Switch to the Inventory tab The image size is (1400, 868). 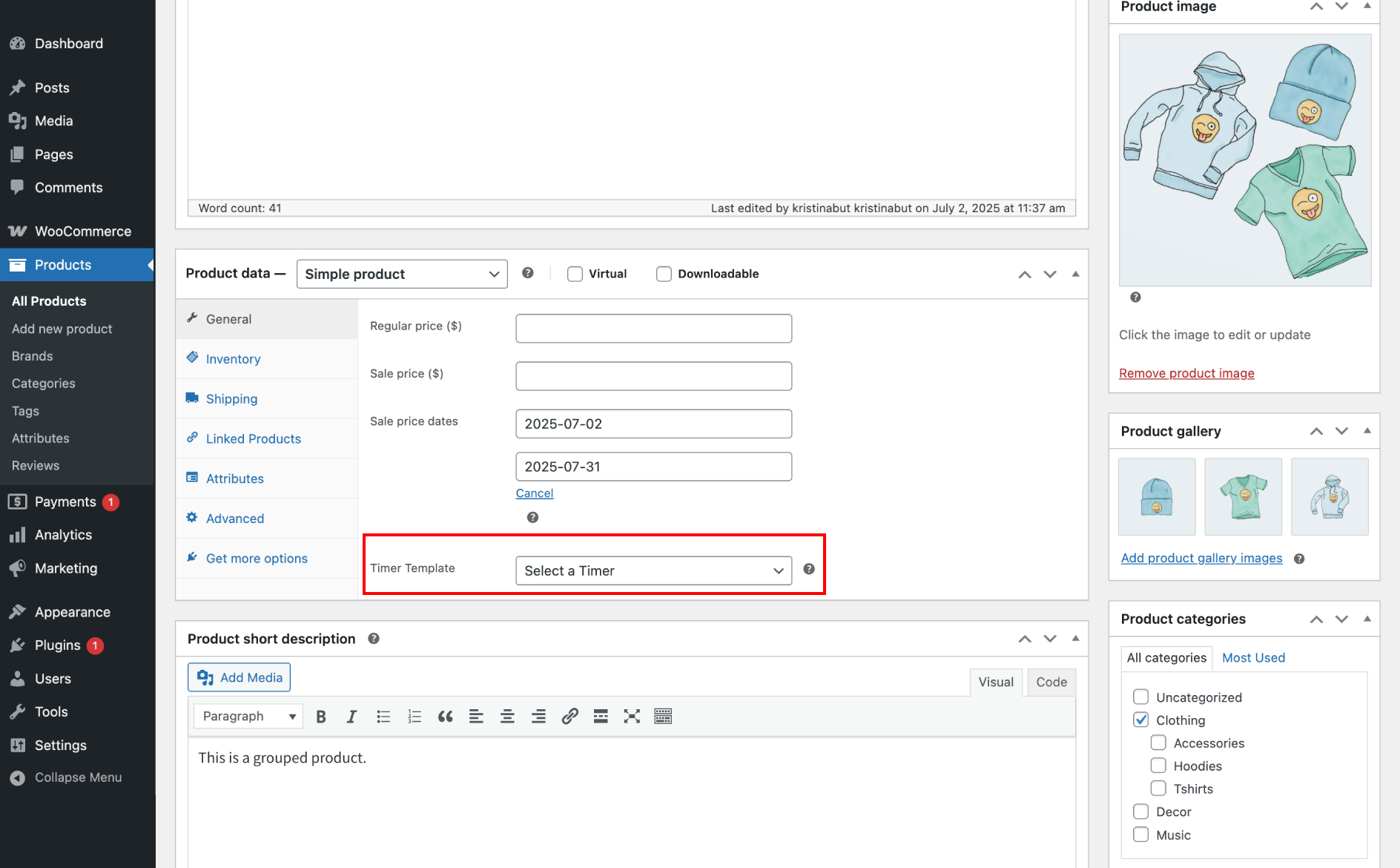(x=233, y=359)
